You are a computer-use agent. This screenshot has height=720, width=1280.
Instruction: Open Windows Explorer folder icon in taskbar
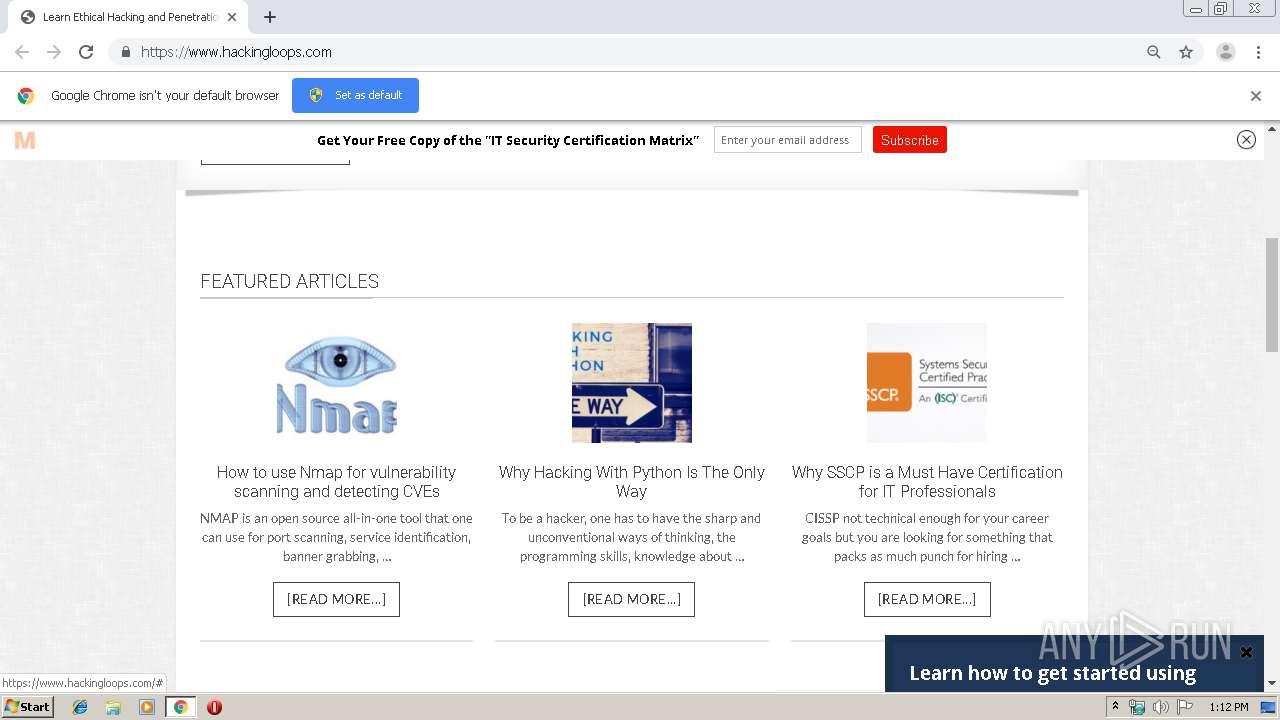click(x=113, y=707)
